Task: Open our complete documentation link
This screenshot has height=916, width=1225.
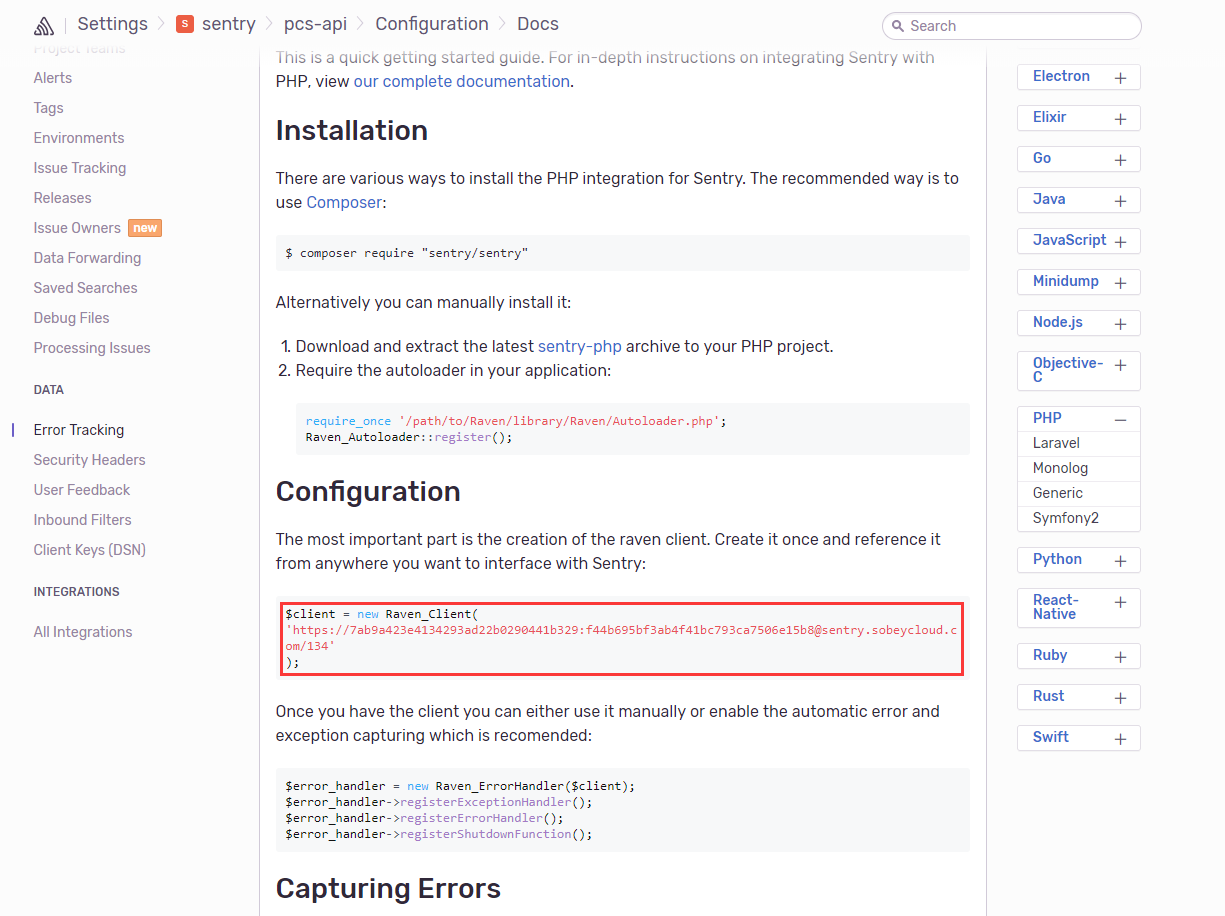Action: 461,81
